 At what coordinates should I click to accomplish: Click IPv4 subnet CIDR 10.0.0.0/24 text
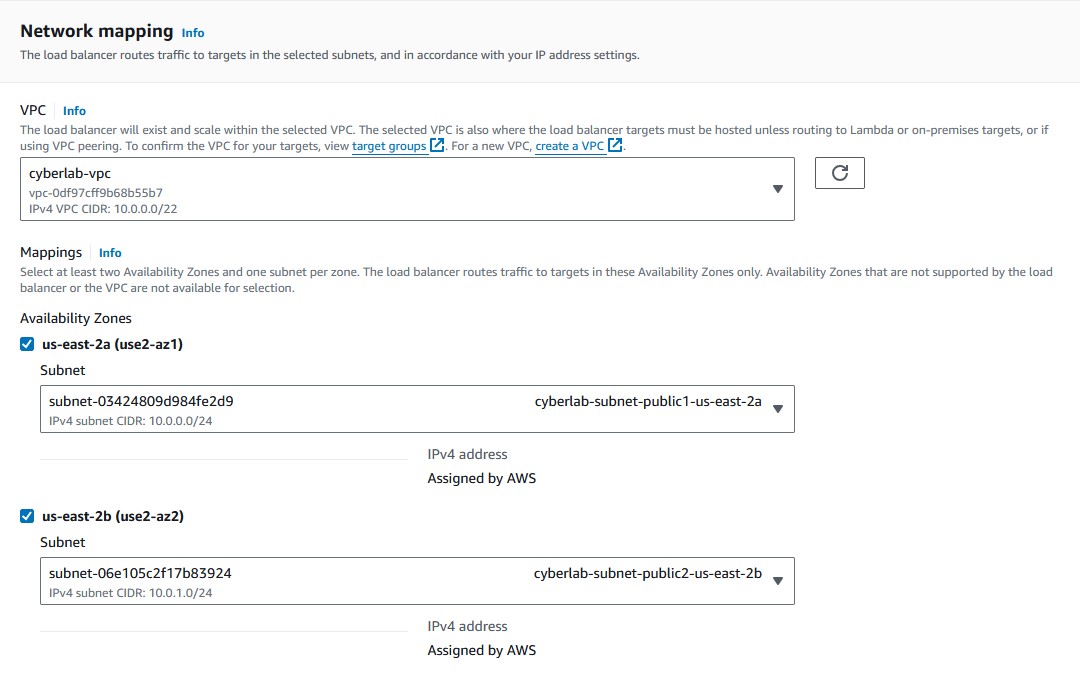click(131, 421)
